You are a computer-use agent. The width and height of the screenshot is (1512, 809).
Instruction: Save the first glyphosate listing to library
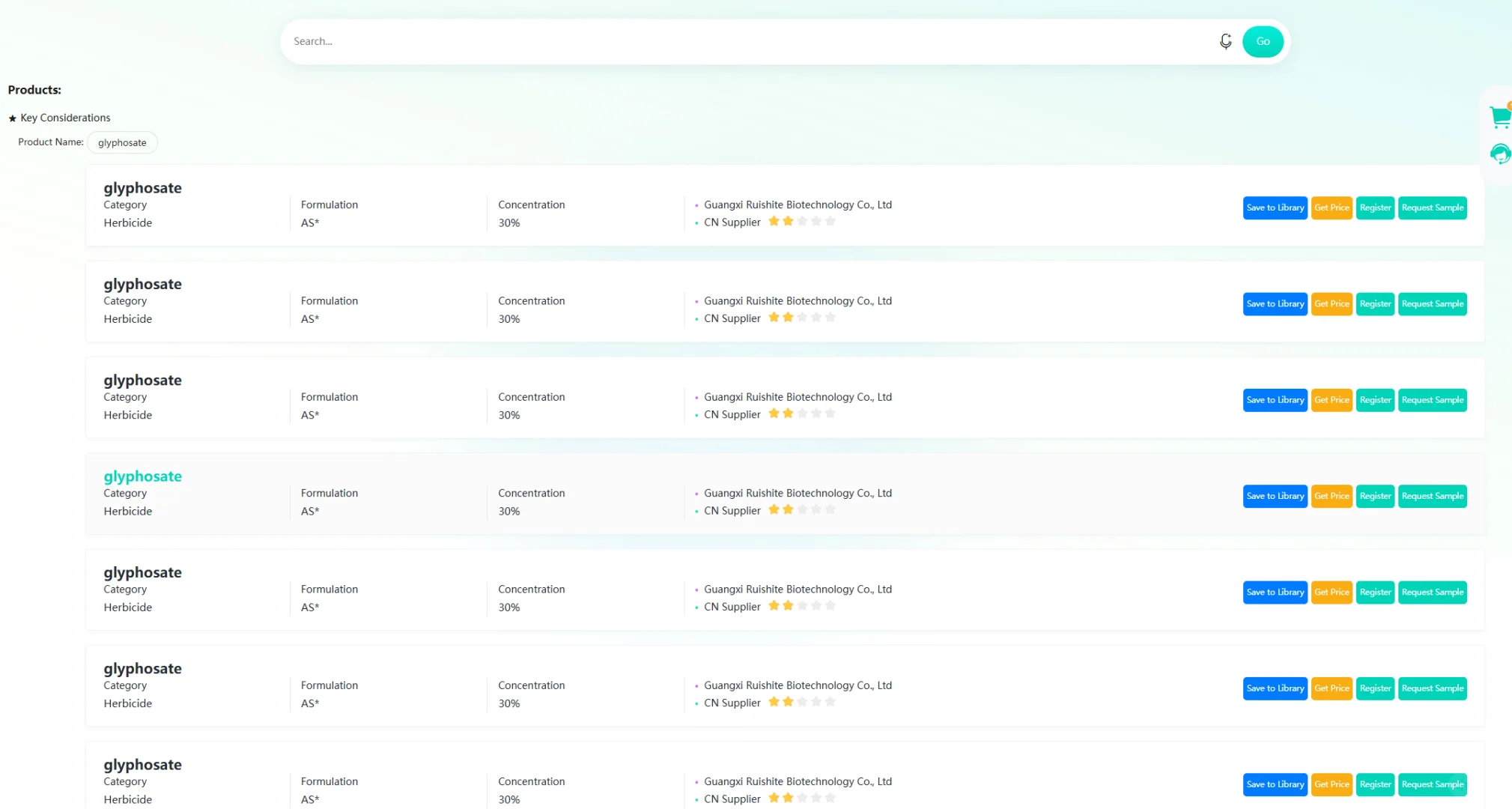click(1275, 207)
